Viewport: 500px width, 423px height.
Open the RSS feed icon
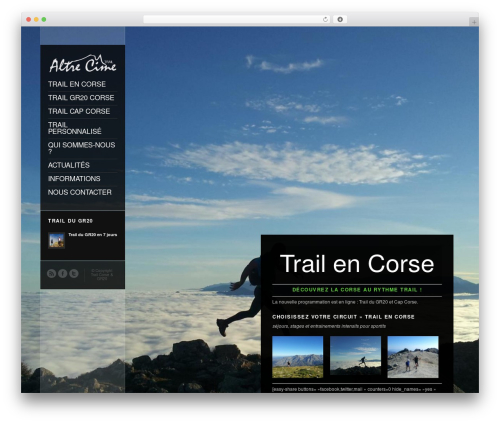click(x=51, y=273)
